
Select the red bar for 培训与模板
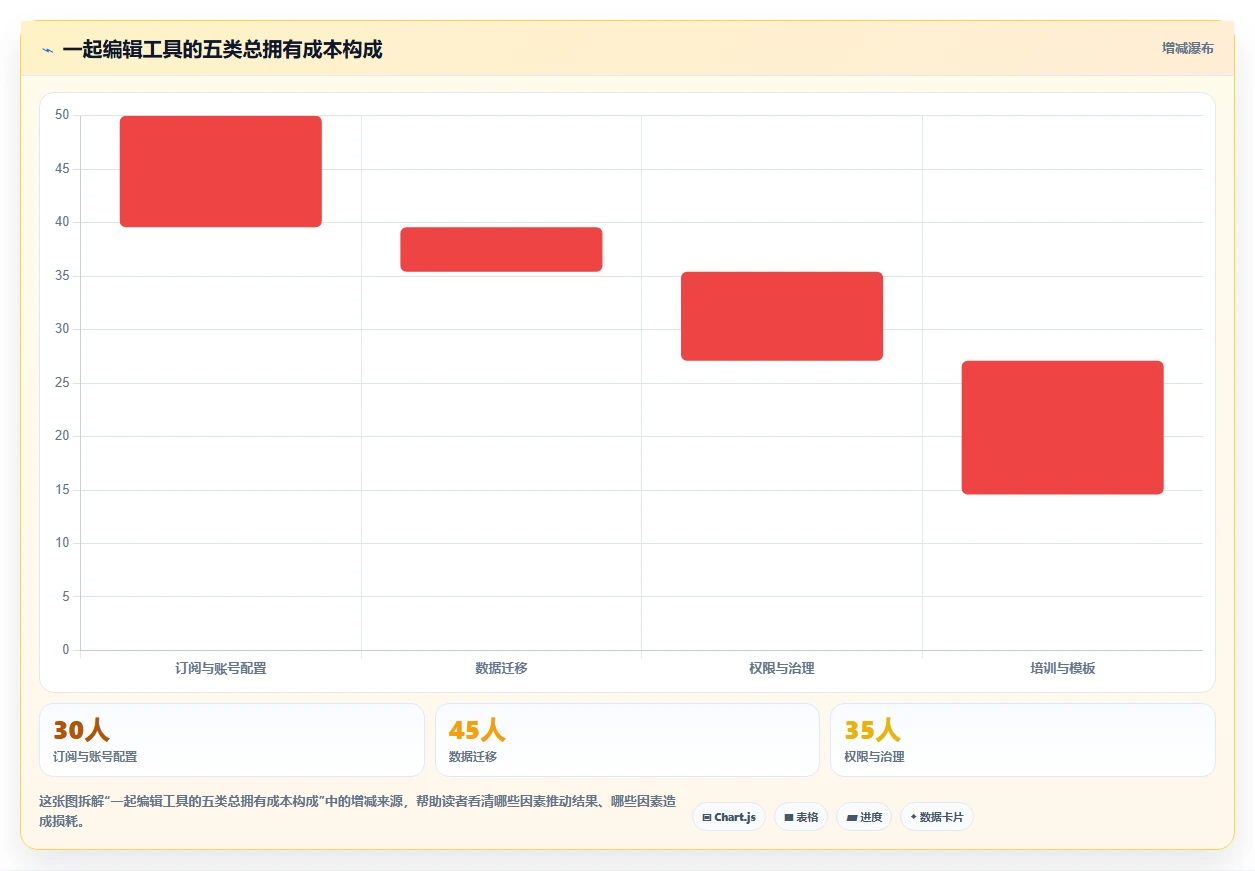[1063, 427]
